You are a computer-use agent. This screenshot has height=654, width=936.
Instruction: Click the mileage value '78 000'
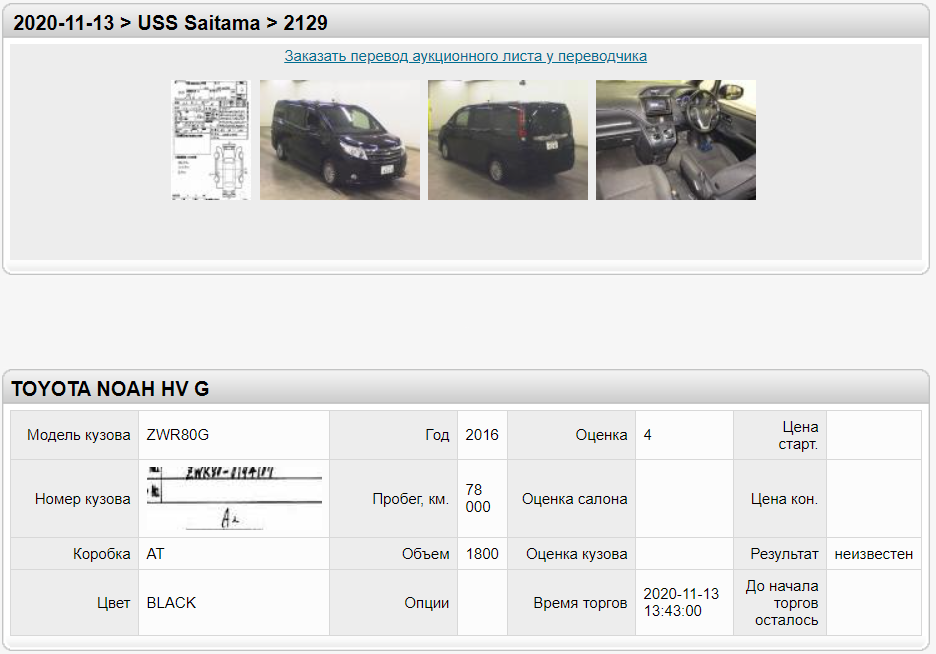[x=478, y=498]
